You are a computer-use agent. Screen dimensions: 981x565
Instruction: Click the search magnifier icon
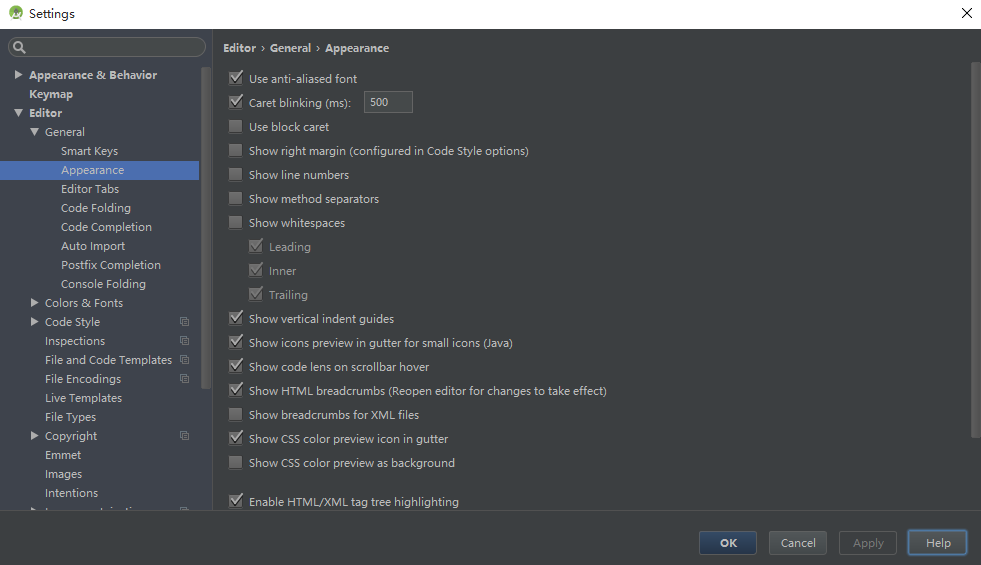tap(19, 47)
